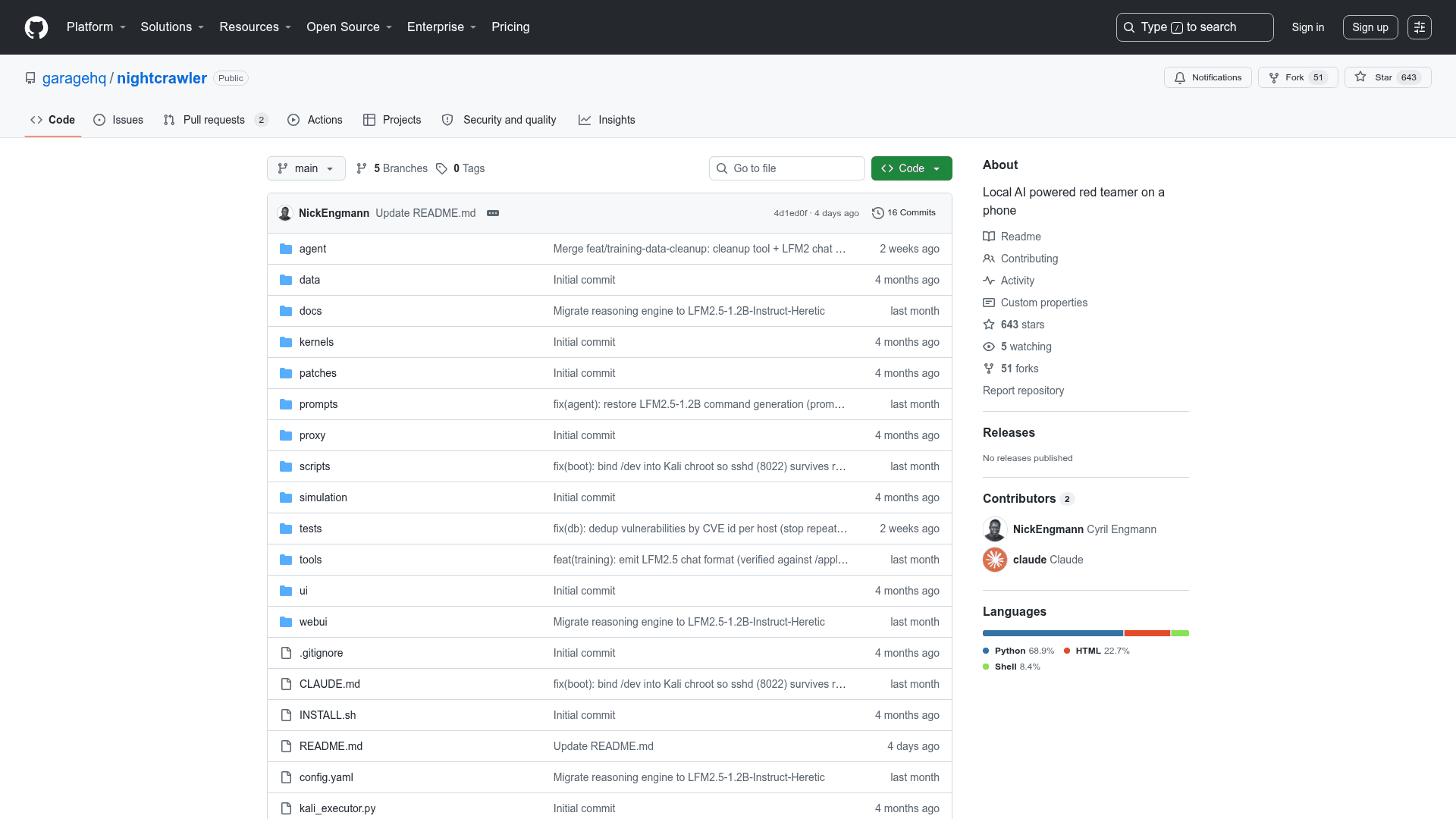Viewport: 1456px width, 819px height.
Task: Click the Activity pulse icon
Action: (989, 281)
